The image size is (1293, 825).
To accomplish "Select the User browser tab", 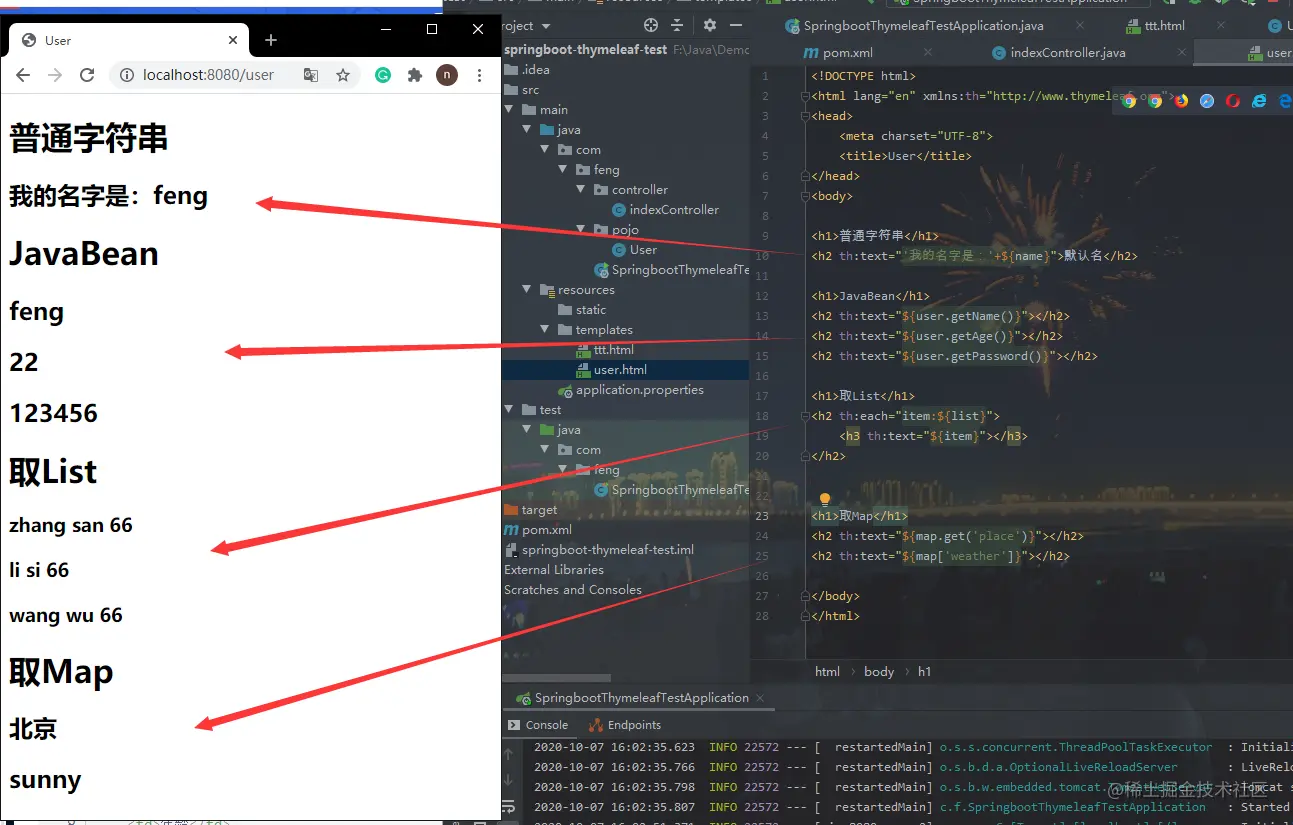I will pyautogui.click(x=128, y=40).
